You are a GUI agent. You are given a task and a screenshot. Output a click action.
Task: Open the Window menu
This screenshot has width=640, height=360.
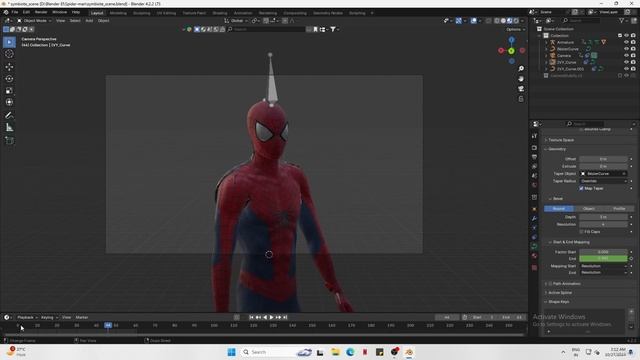coord(60,12)
